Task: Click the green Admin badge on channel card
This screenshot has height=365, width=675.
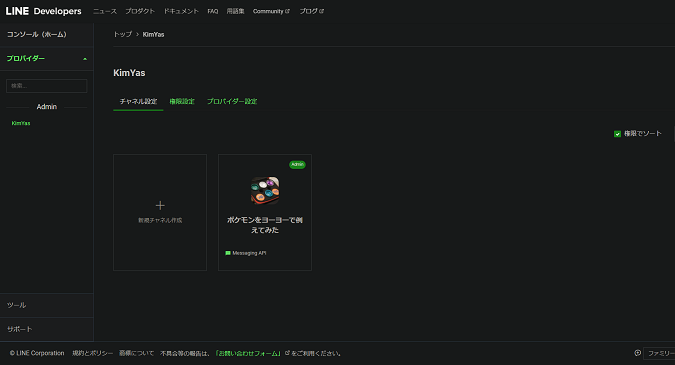Action: (297, 164)
